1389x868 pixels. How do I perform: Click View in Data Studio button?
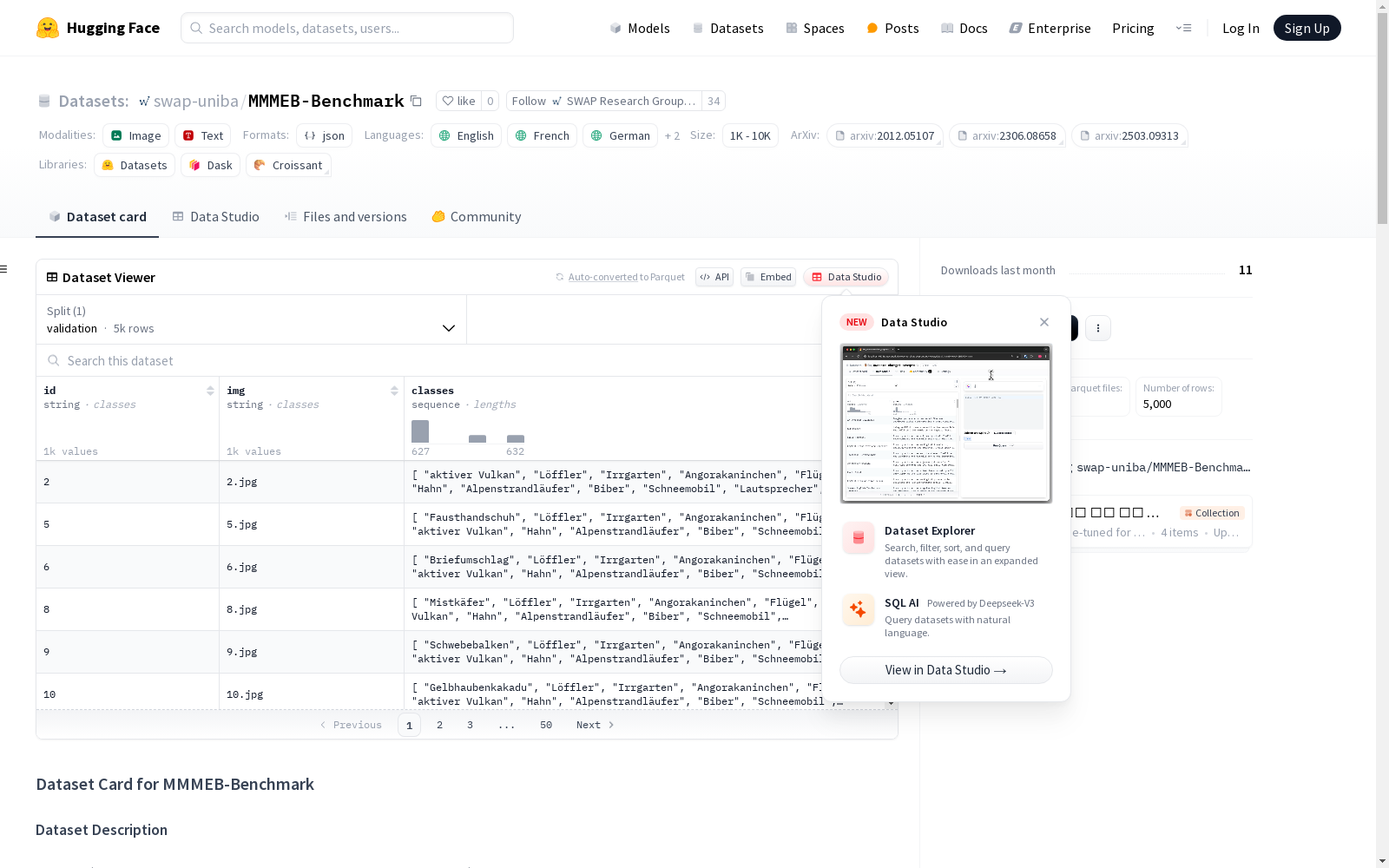(x=946, y=670)
